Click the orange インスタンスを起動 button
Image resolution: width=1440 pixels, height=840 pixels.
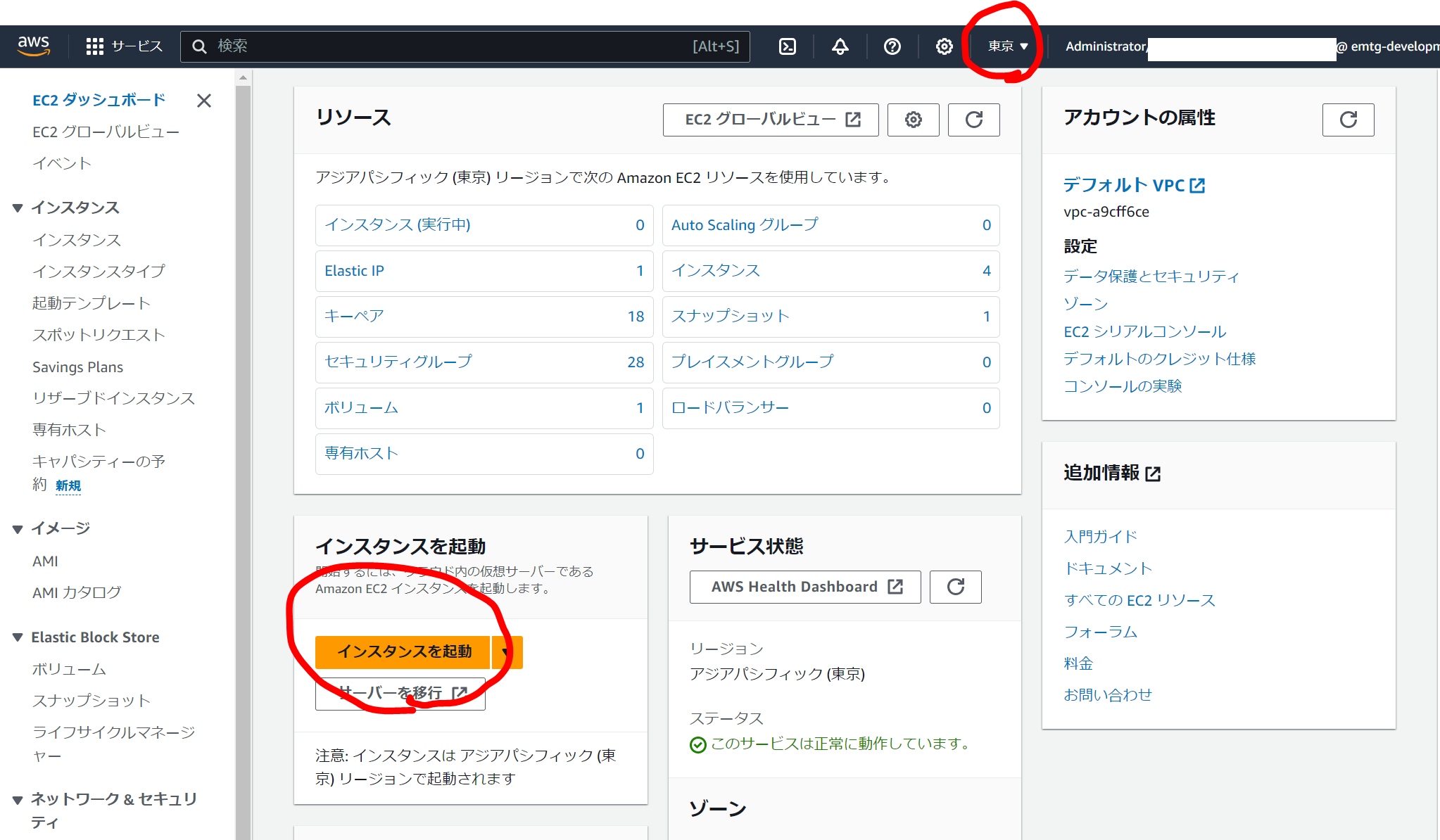tap(403, 651)
